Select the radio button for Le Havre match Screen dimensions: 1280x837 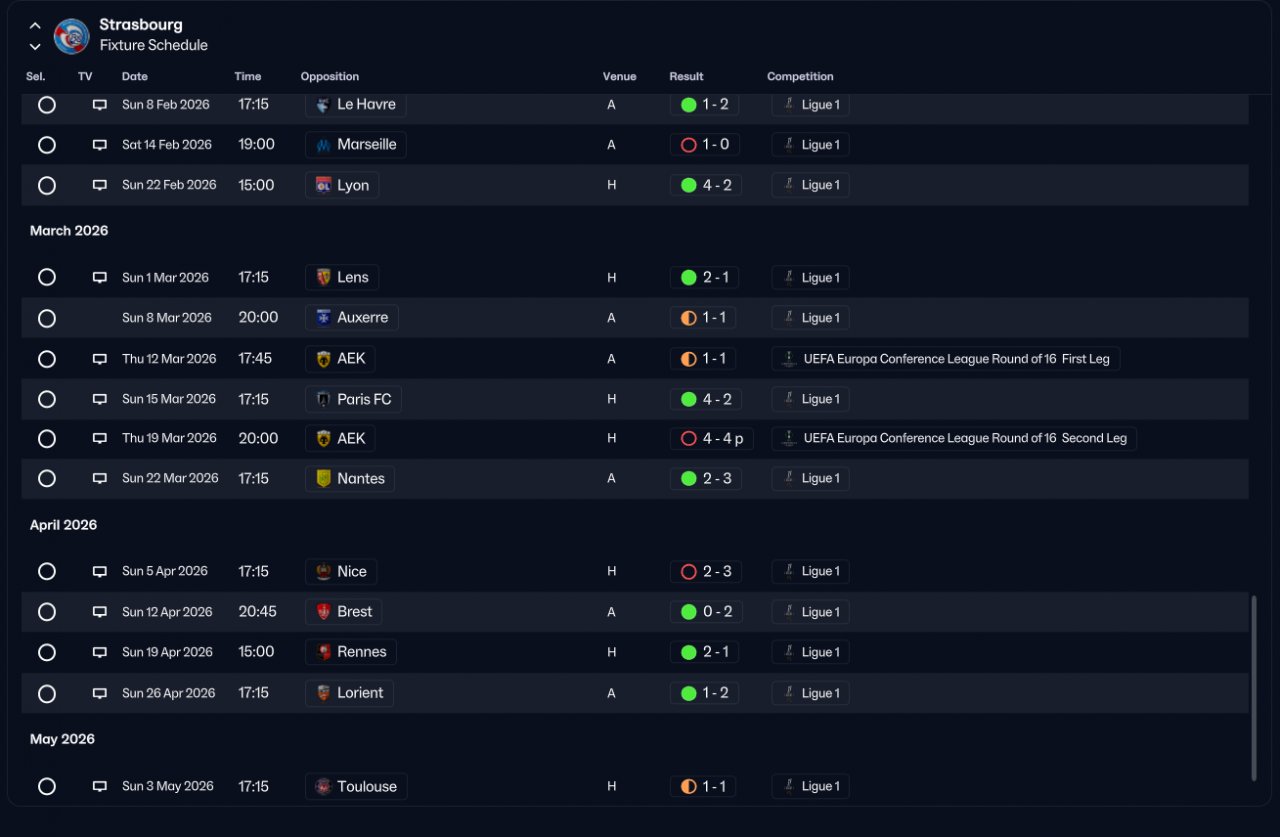[x=46, y=105]
